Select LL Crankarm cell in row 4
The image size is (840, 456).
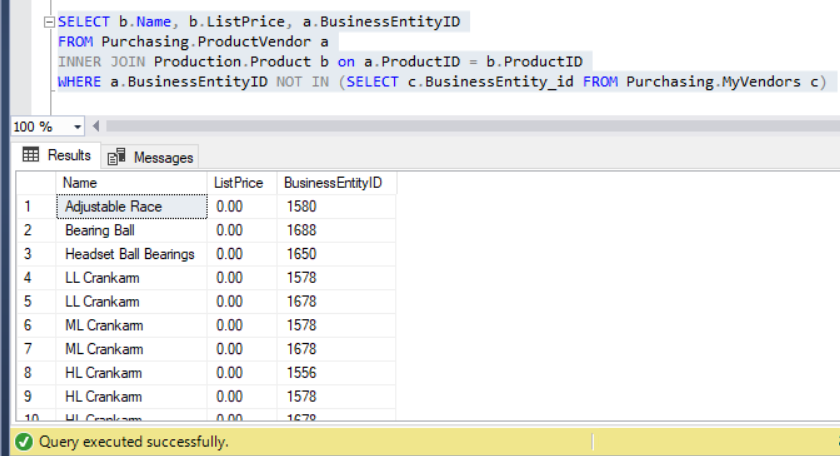[x=131, y=278]
